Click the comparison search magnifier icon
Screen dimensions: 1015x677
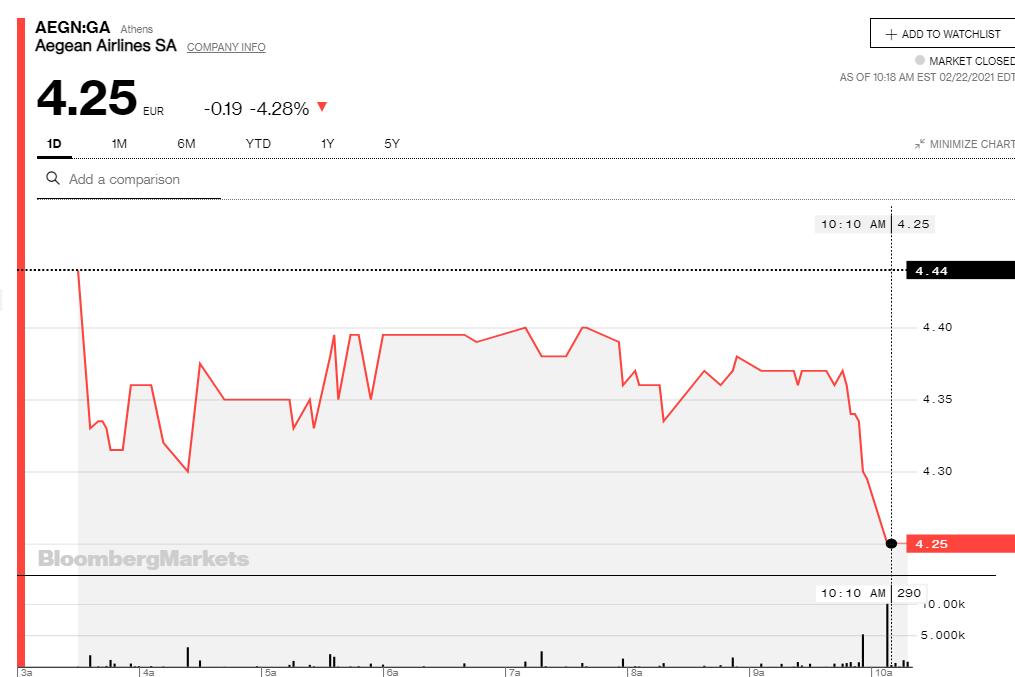point(53,179)
